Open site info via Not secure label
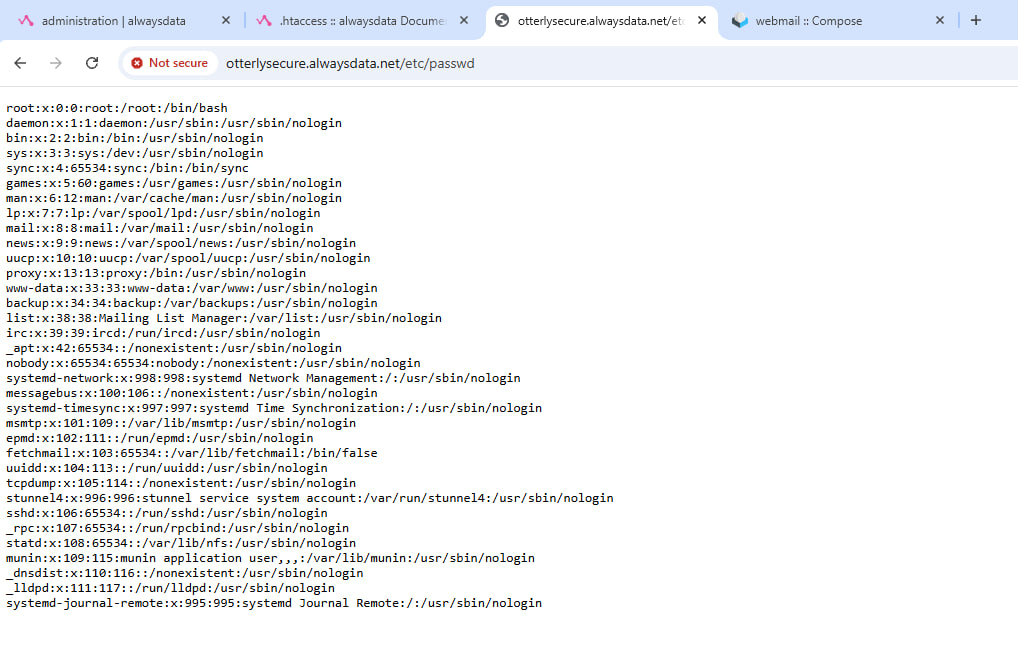Screen dimensions: 1018x663 click(177, 63)
